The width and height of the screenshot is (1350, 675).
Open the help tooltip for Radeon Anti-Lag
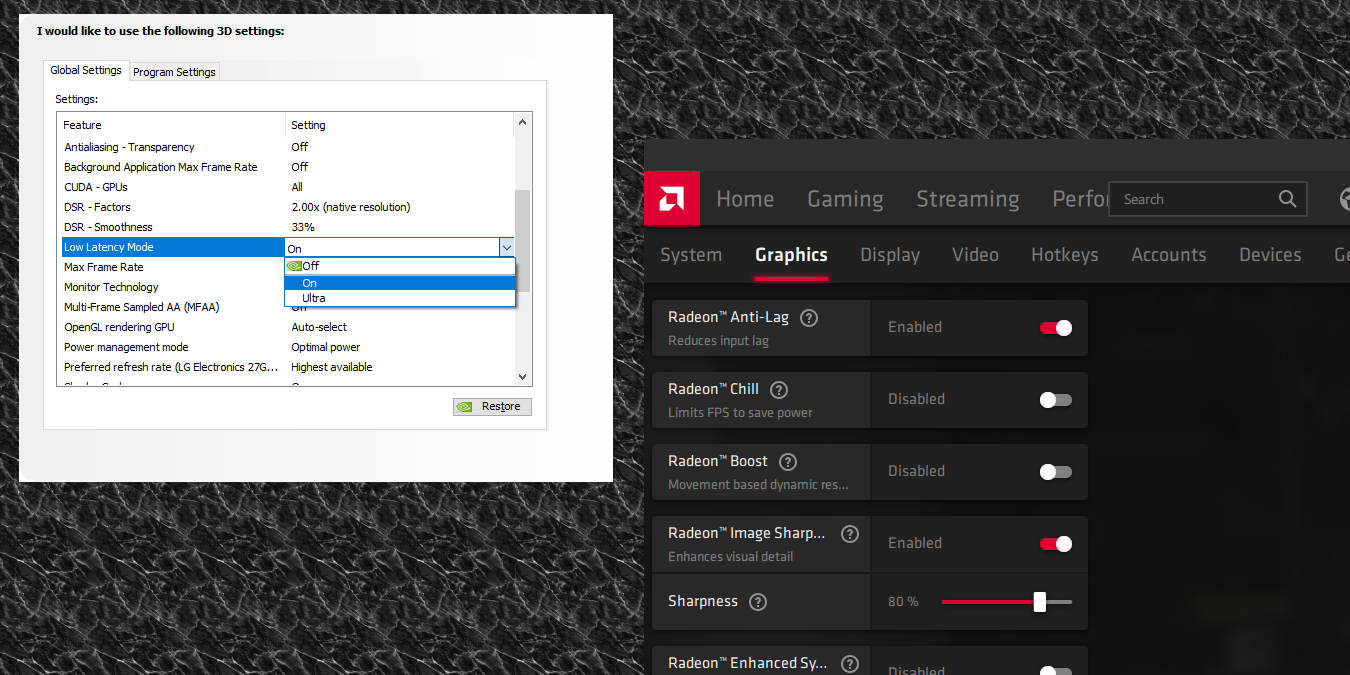[808, 316]
